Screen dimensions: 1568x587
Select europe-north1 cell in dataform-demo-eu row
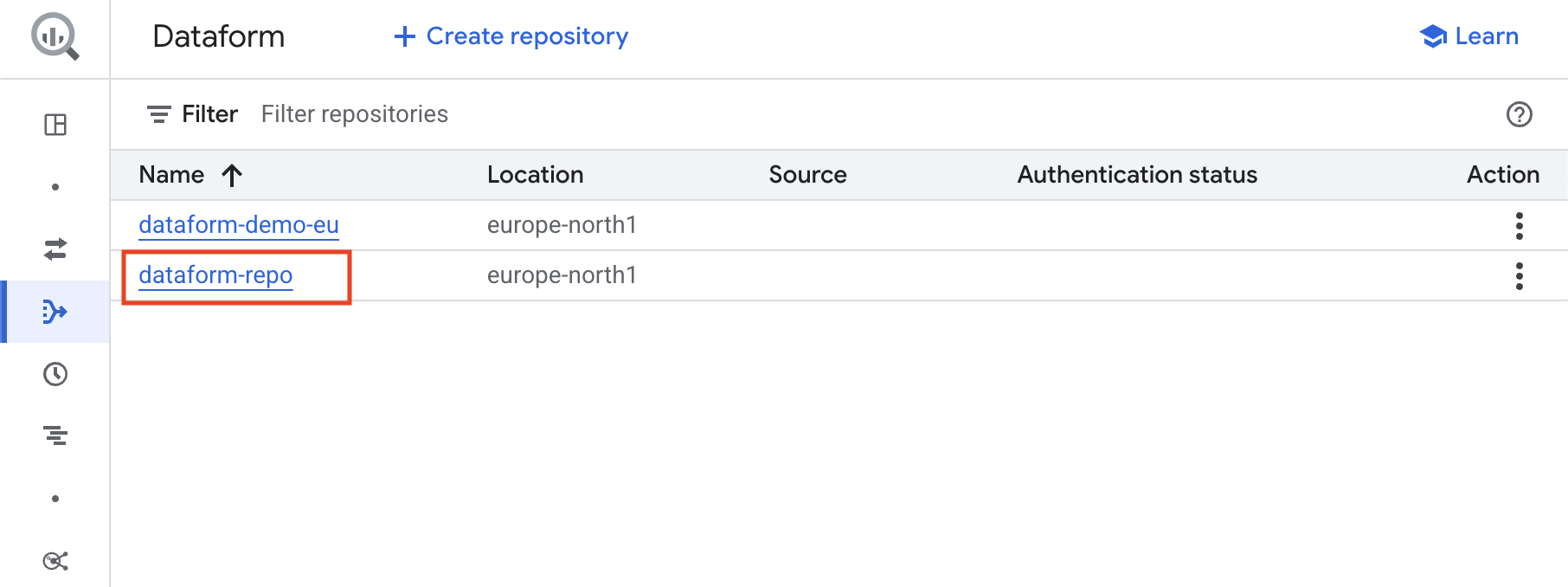click(562, 225)
